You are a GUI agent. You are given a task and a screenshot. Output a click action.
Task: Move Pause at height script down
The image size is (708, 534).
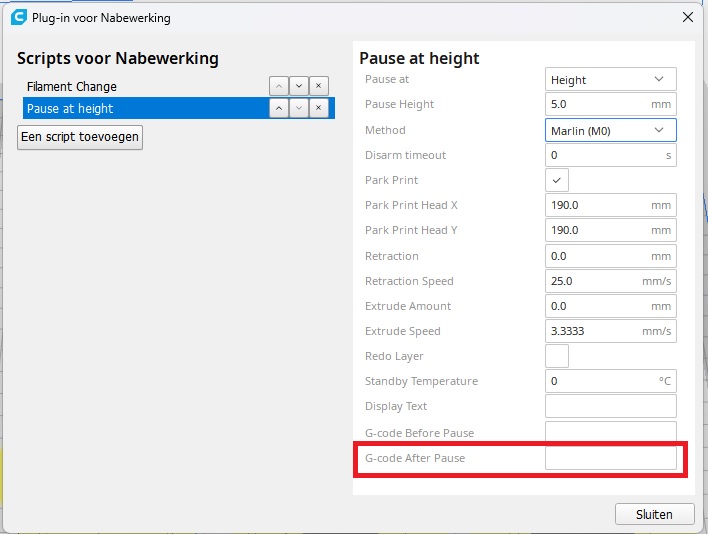coord(298,108)
